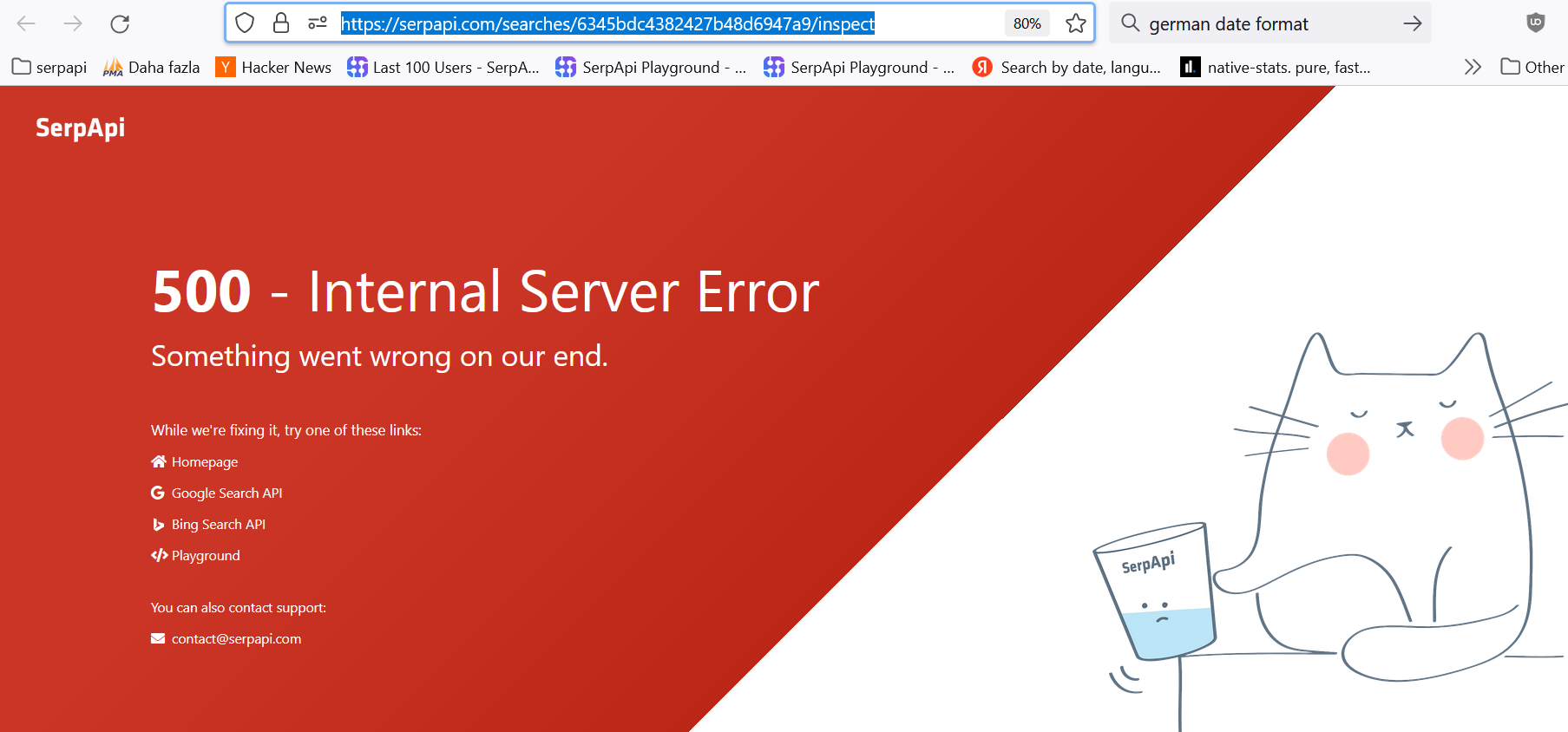Screen dimensions: 1568x732
Task: Open the Daha fazla bookmark
Action: click(x=151, y=68)
